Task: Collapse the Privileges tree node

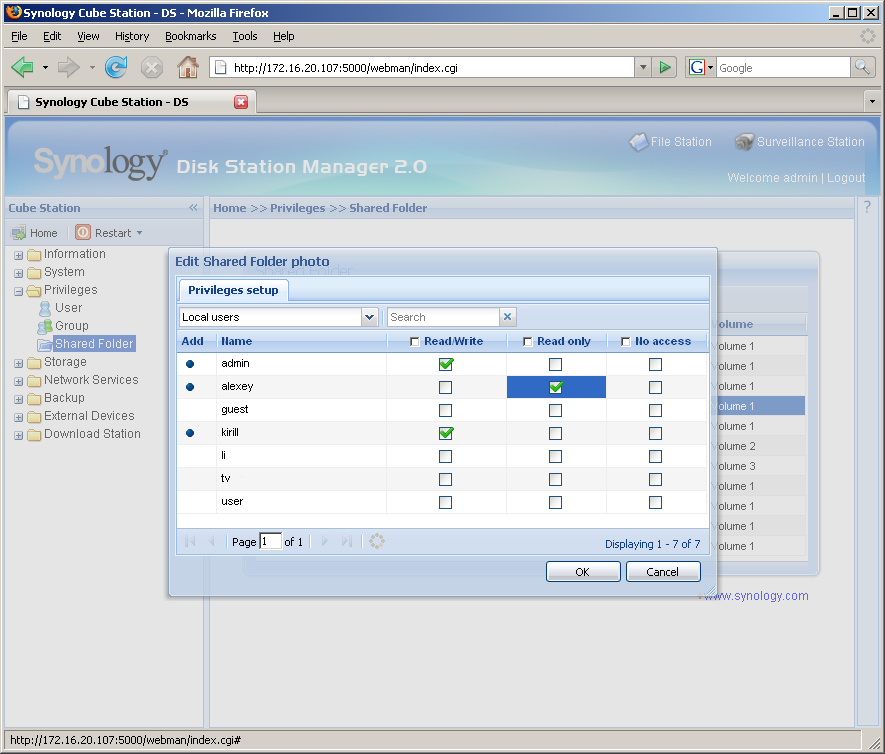Action: (x=19, y=292)
